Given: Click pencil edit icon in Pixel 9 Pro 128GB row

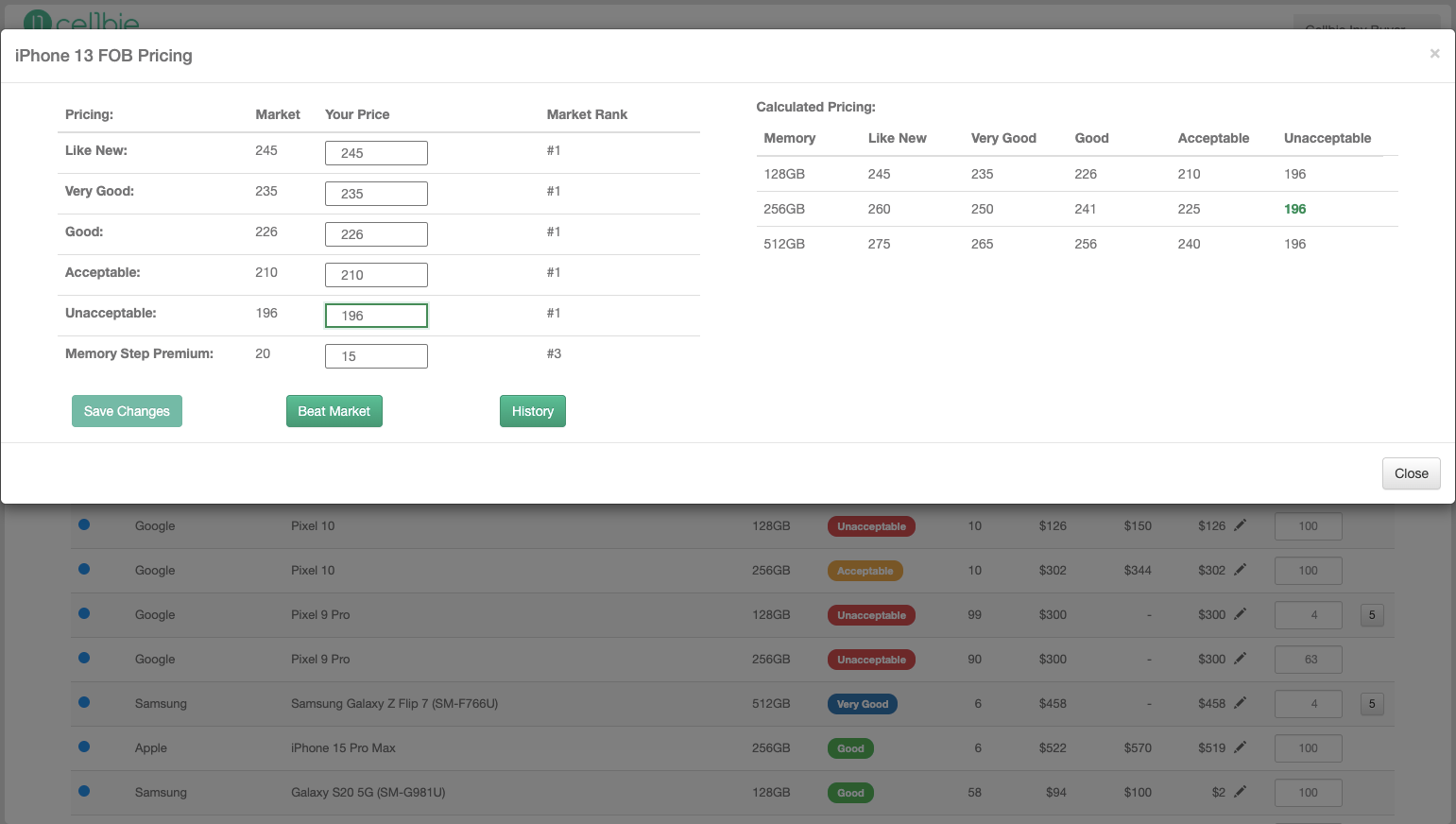Looking at the screenshot, I should pos(1240,614).
